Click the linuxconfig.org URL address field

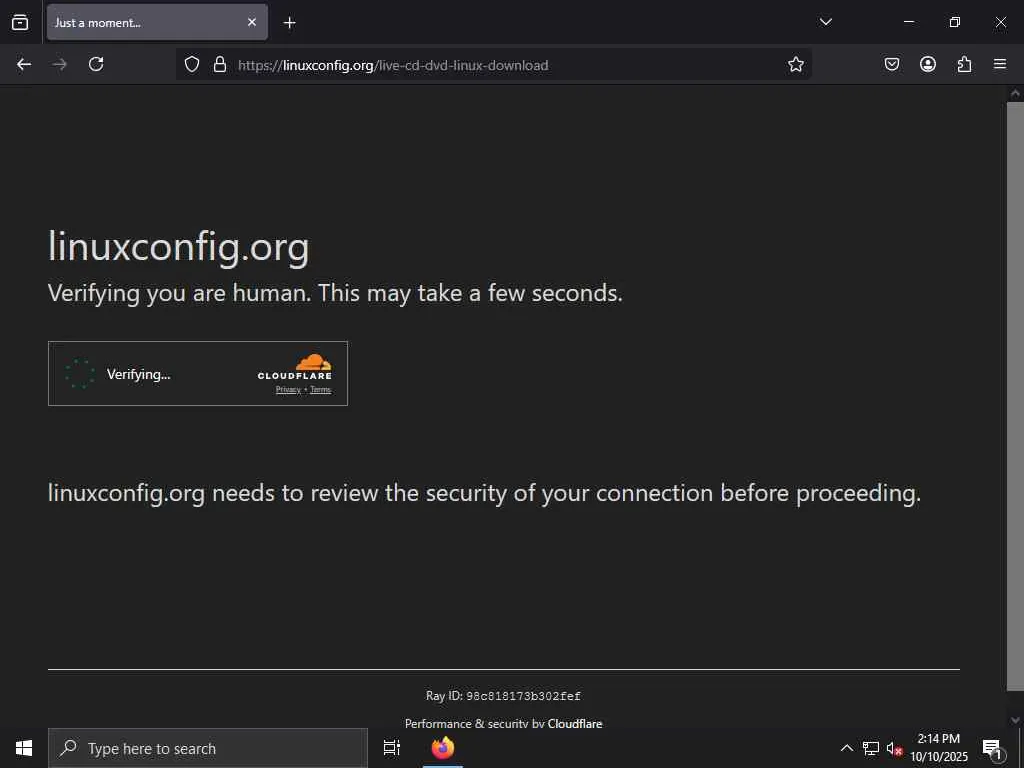tap(500, 65)
